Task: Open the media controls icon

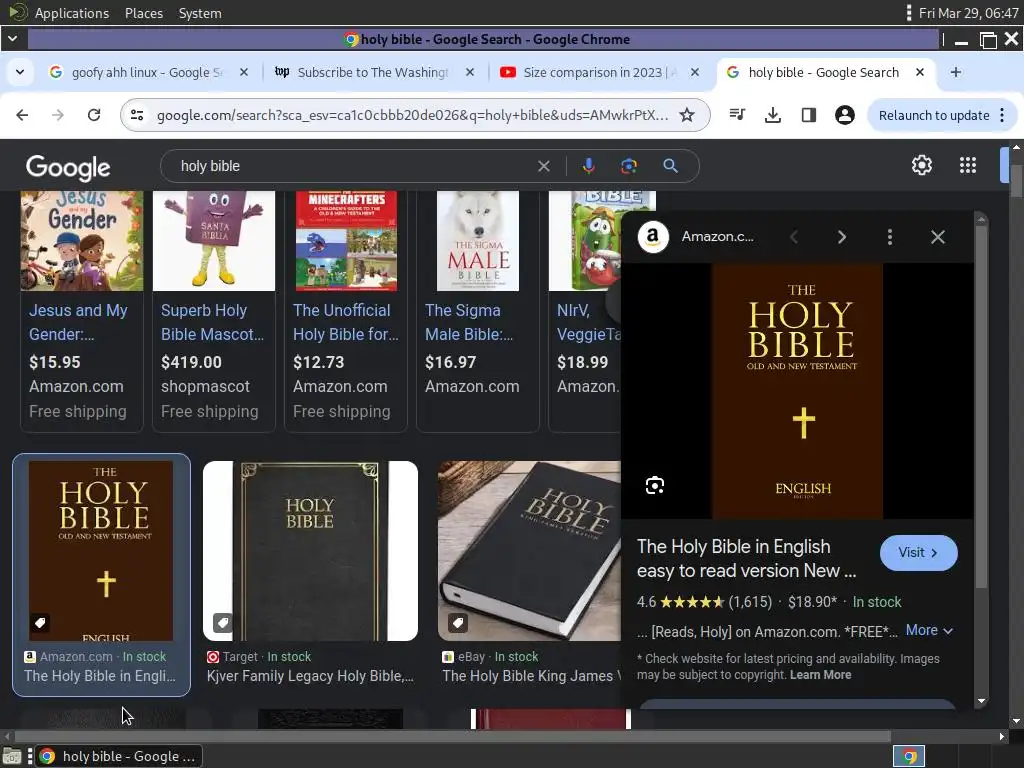Action: [x=737, y=115]
